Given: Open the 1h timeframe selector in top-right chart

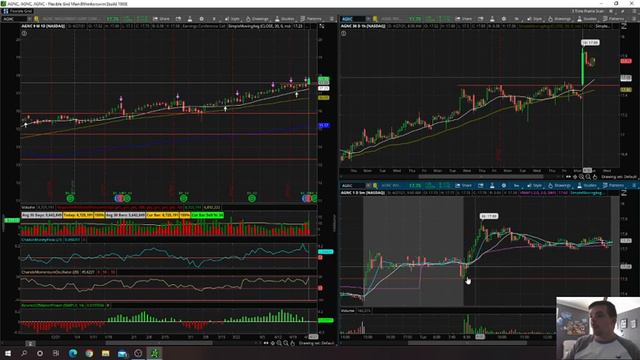Looking at the screenshot, I should click(x=517, y=19).
